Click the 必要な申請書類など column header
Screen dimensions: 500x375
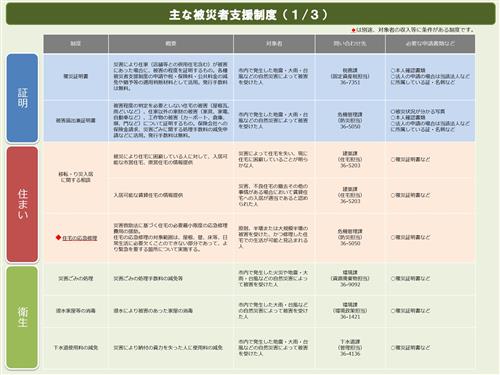click(x=430, y=44)
